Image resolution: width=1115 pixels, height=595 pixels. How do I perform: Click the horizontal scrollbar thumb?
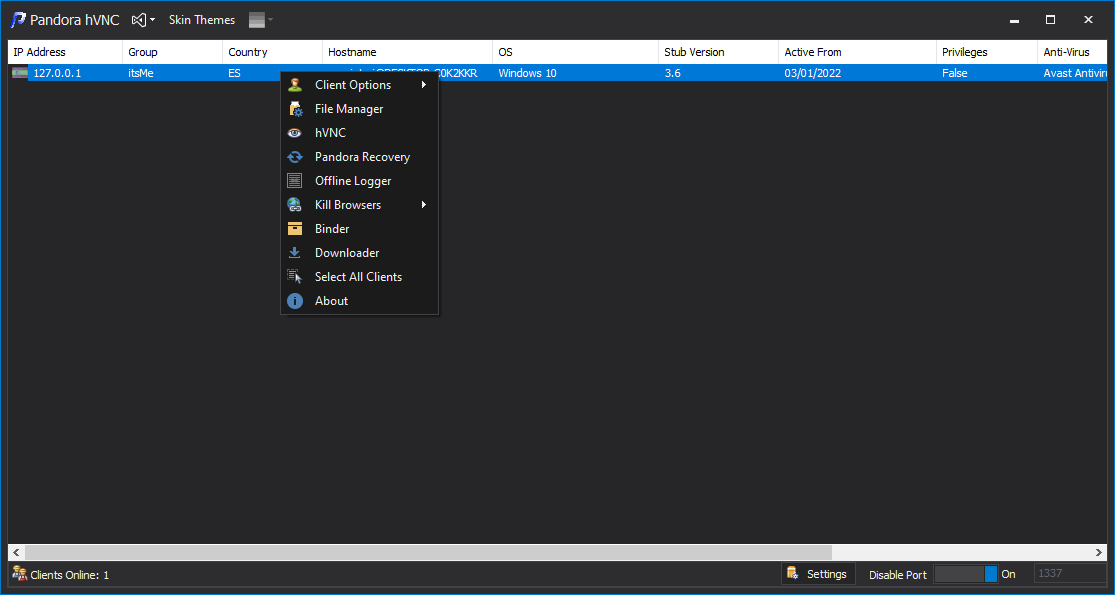(x=427, y=552)
